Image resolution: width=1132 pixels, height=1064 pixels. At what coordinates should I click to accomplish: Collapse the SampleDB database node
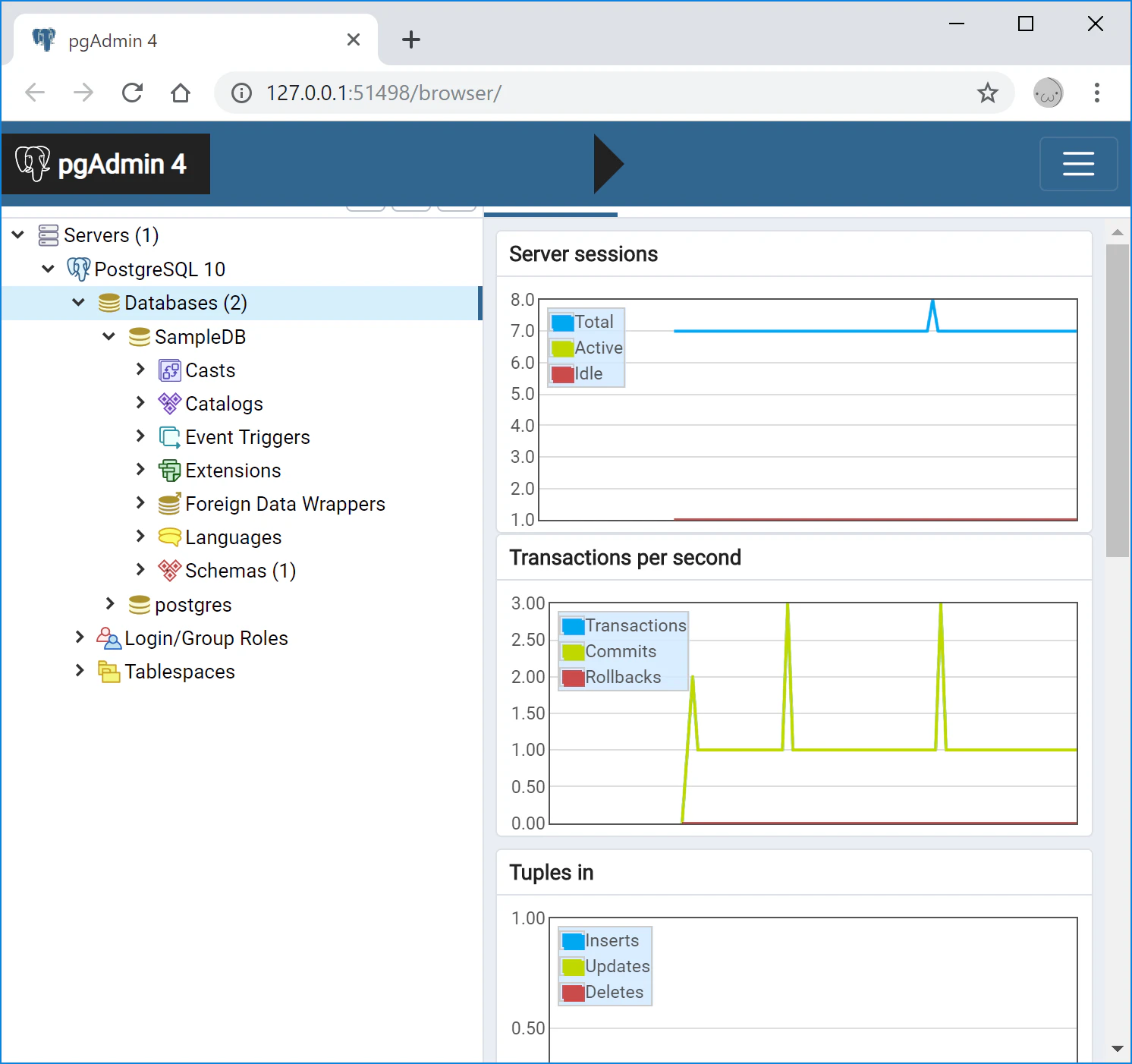(x=108, y=336)
